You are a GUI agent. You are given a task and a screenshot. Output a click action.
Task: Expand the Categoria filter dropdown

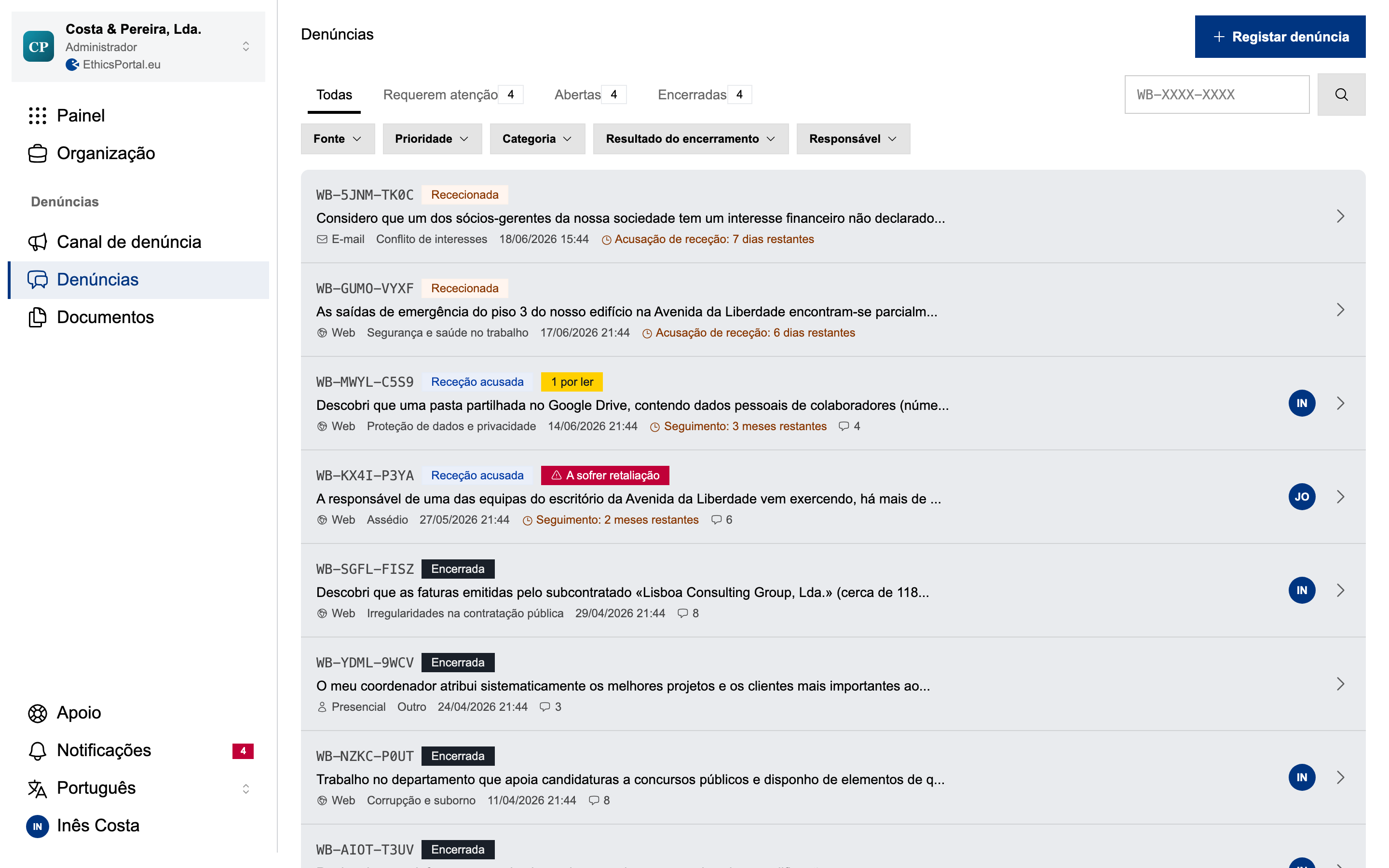click(537, 139)
